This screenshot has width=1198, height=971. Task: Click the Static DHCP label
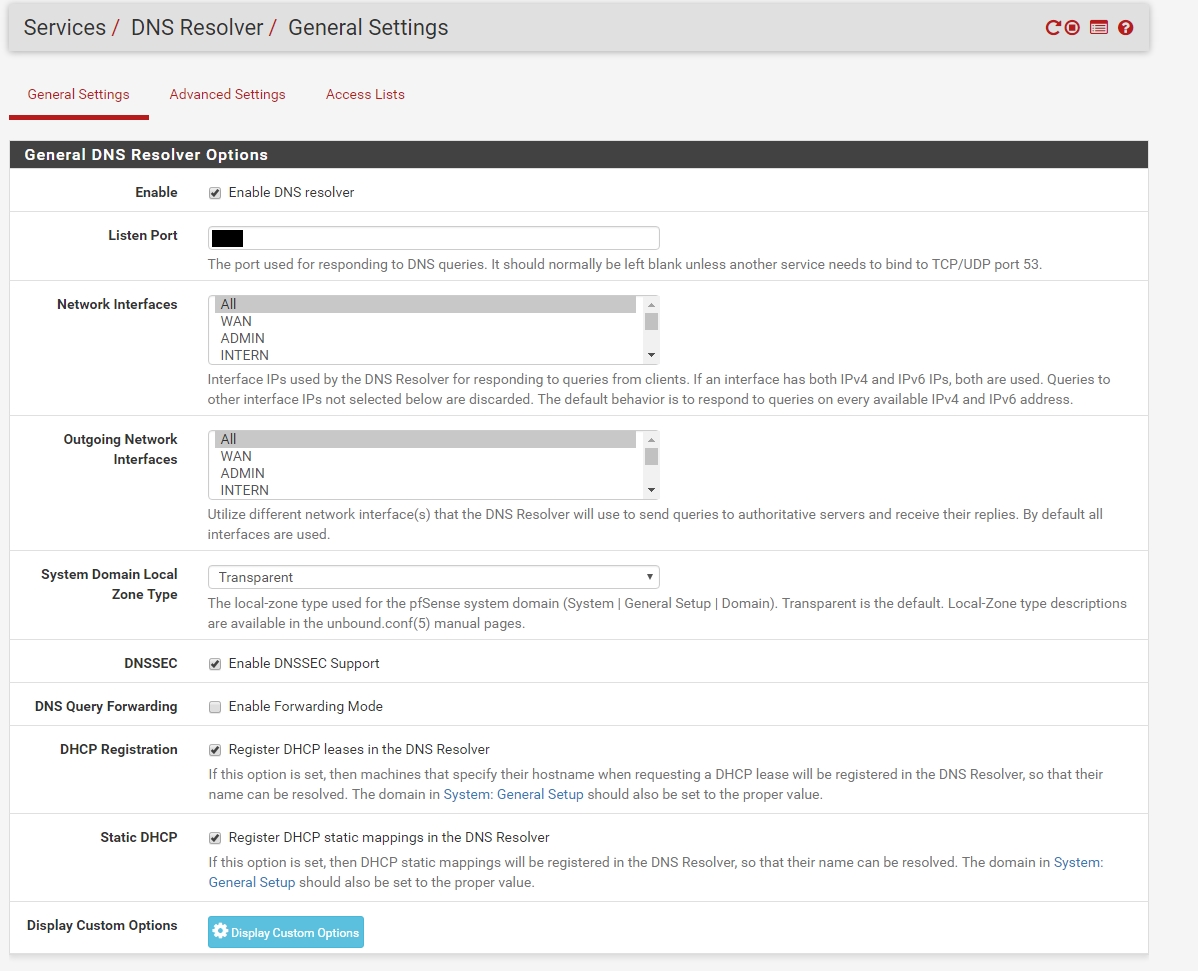[x=138, y=837]
